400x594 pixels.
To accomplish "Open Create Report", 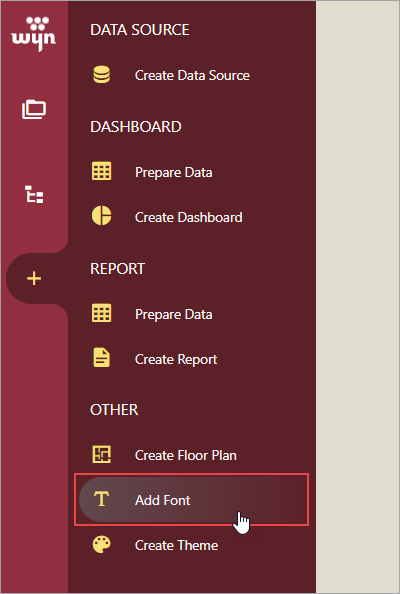I will 176,359.
